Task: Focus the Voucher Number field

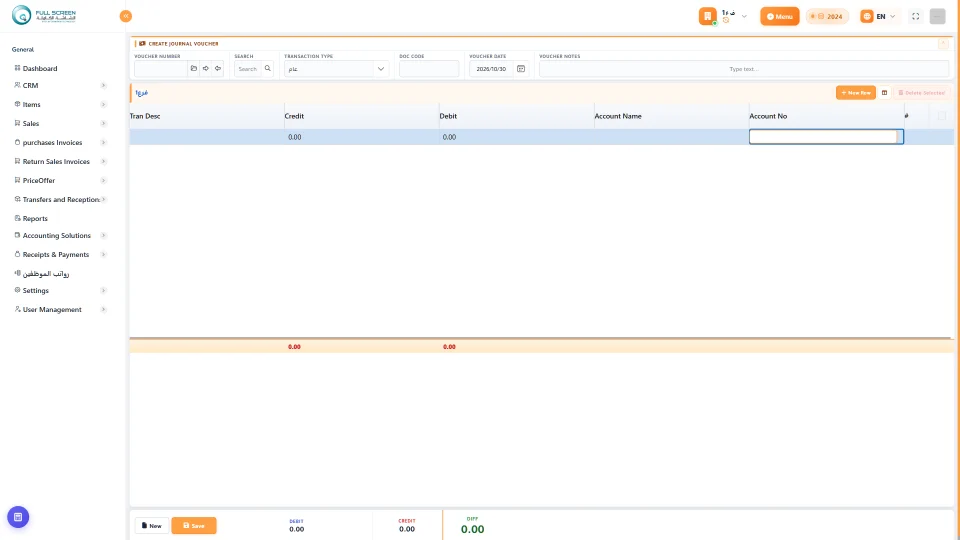Action: tap(160, 69)
